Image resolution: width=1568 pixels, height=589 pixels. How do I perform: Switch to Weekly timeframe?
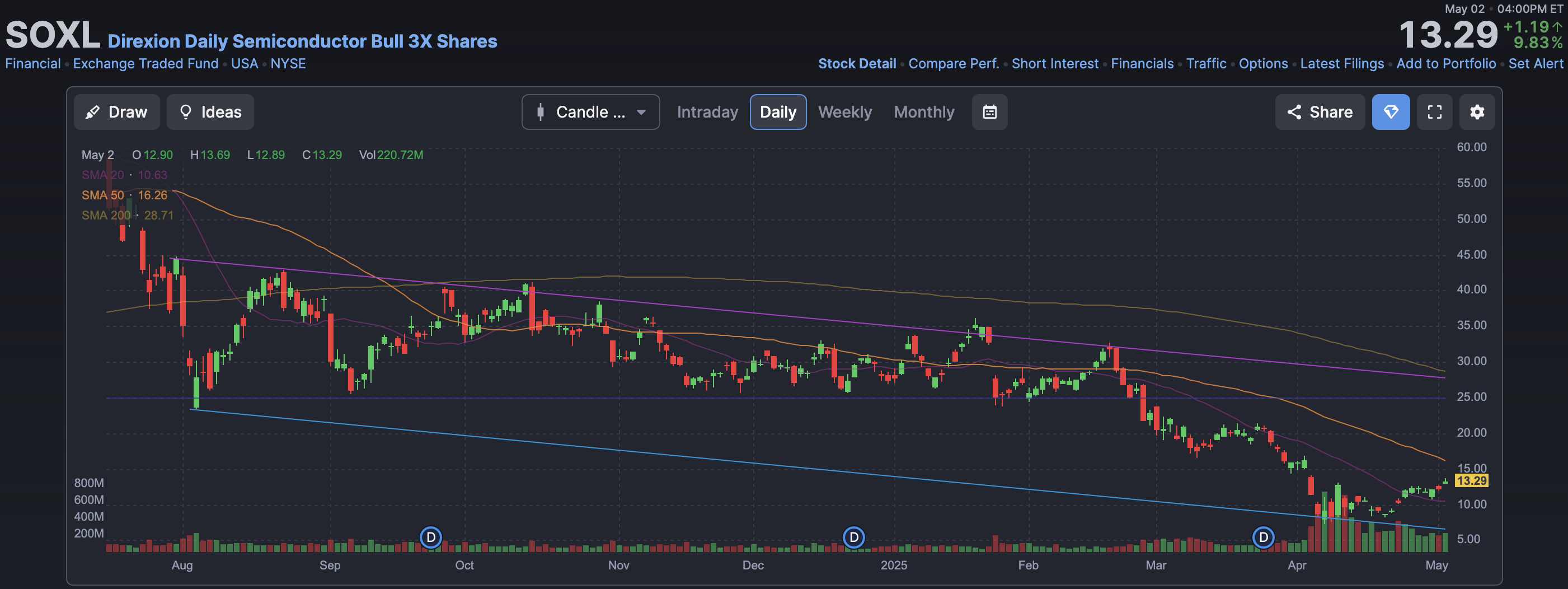pos(845,112)
